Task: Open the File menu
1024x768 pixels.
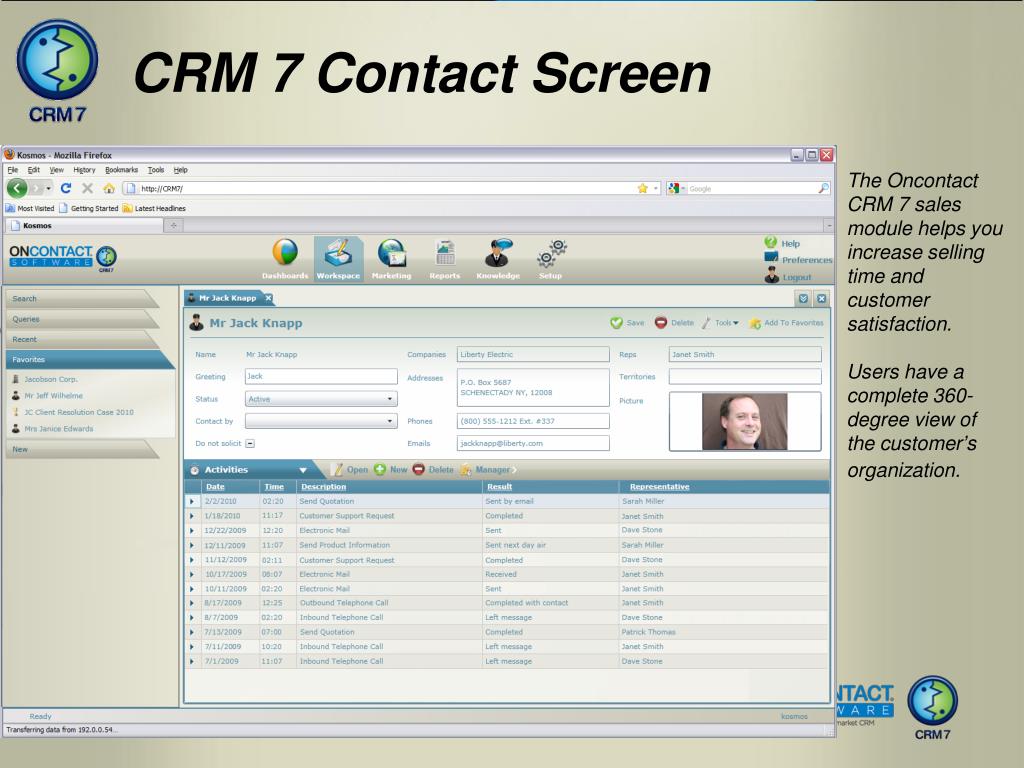Action: point(12,170)
